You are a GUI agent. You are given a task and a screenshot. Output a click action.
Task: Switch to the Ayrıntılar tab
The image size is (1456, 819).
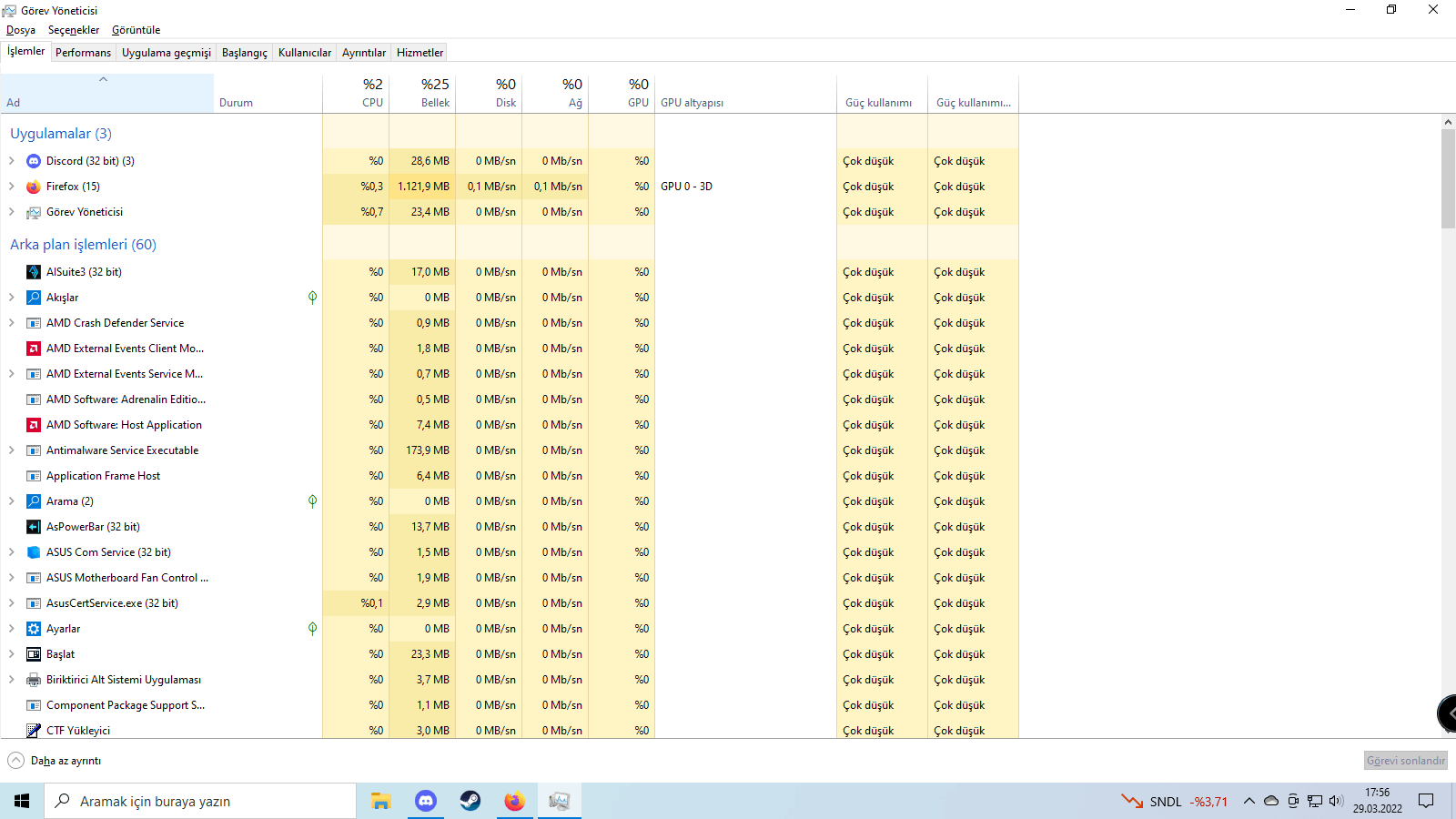364,53
